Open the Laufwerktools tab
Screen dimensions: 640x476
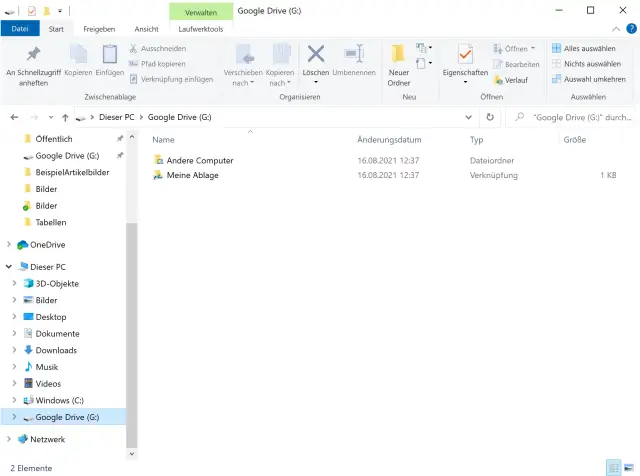pos(201,29)
